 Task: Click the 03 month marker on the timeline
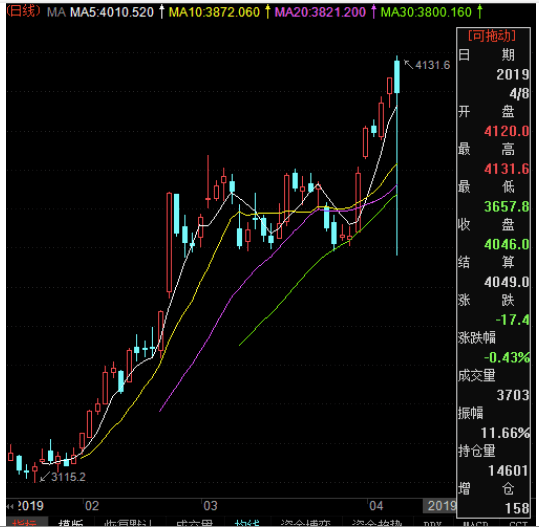(x=210, y=506)
